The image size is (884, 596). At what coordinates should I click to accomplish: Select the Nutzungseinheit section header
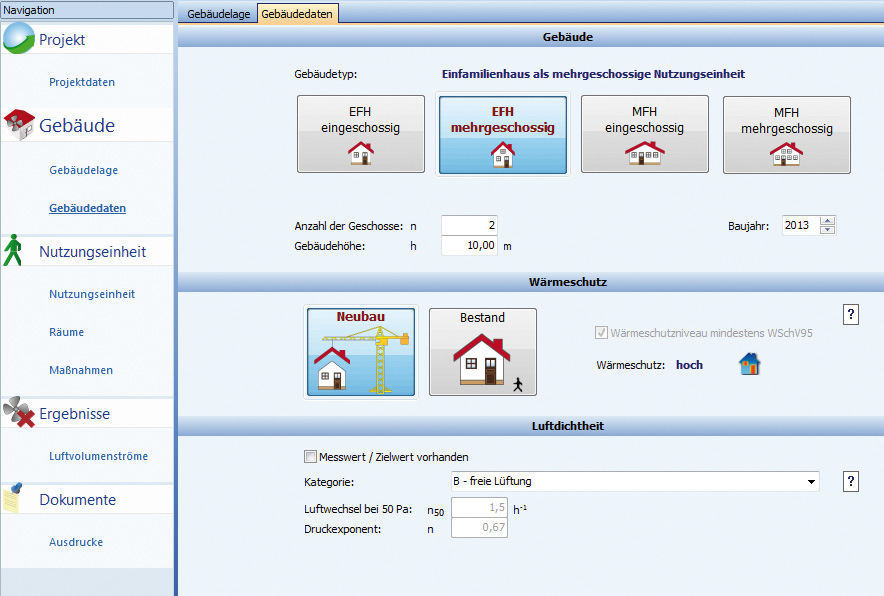click(x=87, y=251)
